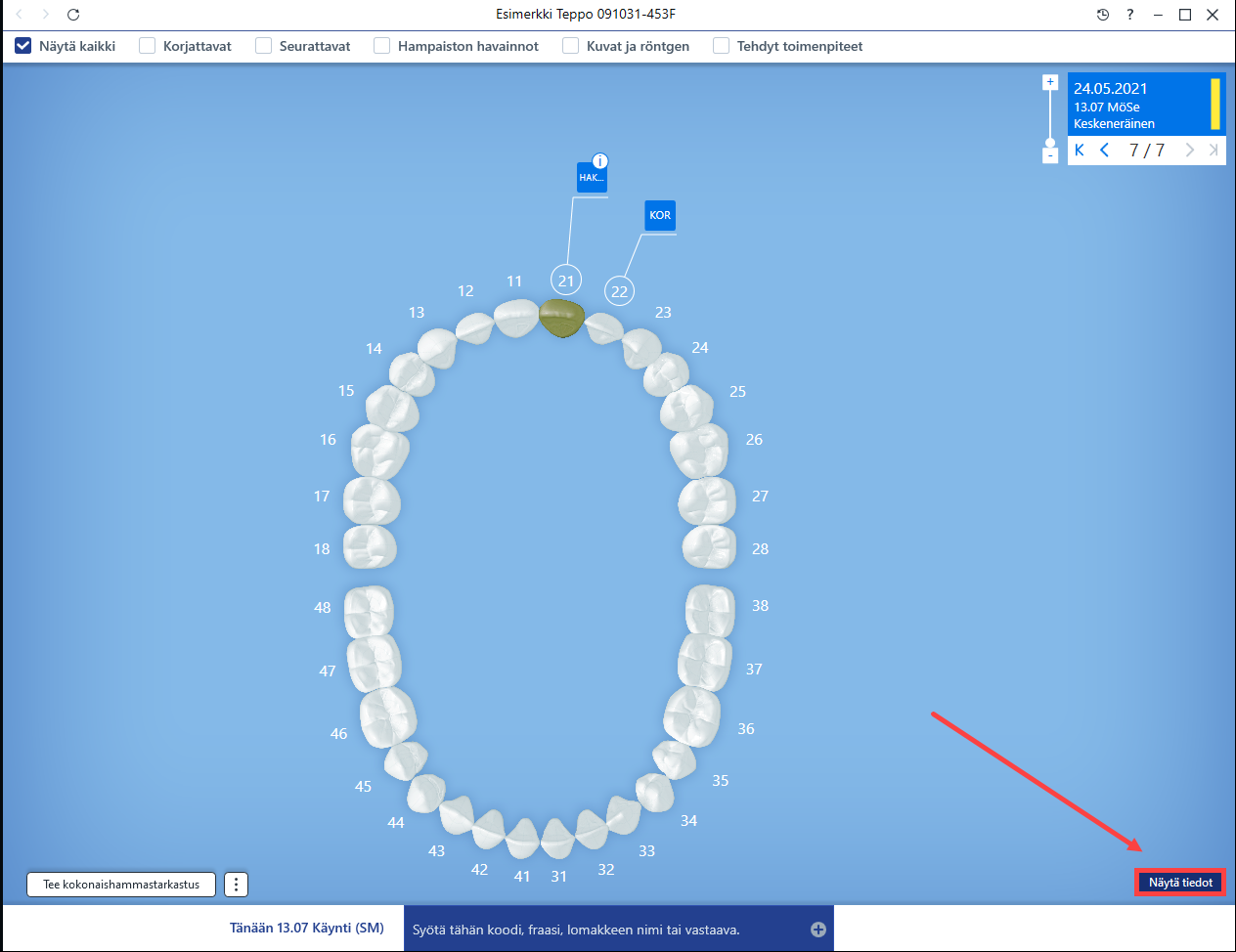This screenshot has width=1236, height=952.
Task: Select tooth number 26 label
Action: pyautogui.click(x=754, y=440)
